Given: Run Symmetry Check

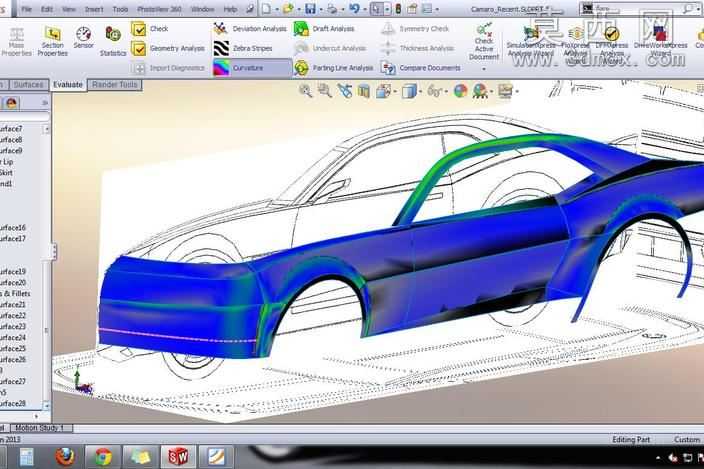Looking at the screenshot, I should click(x=415, y=29).
